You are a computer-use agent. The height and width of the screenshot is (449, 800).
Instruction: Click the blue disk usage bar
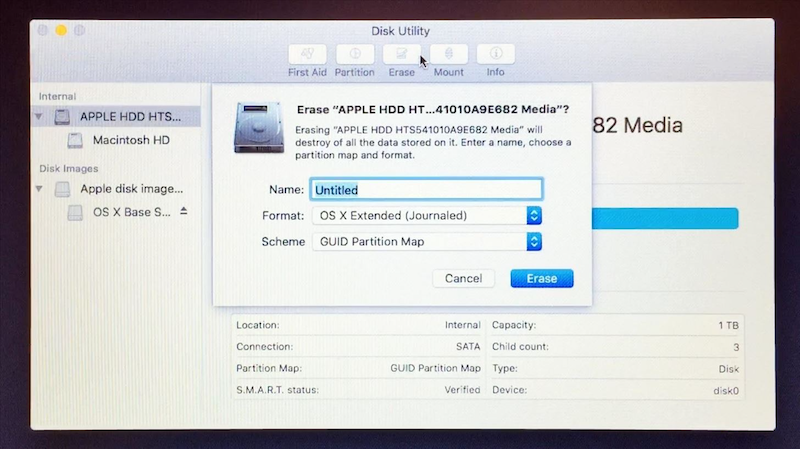(x=664, y=219)
